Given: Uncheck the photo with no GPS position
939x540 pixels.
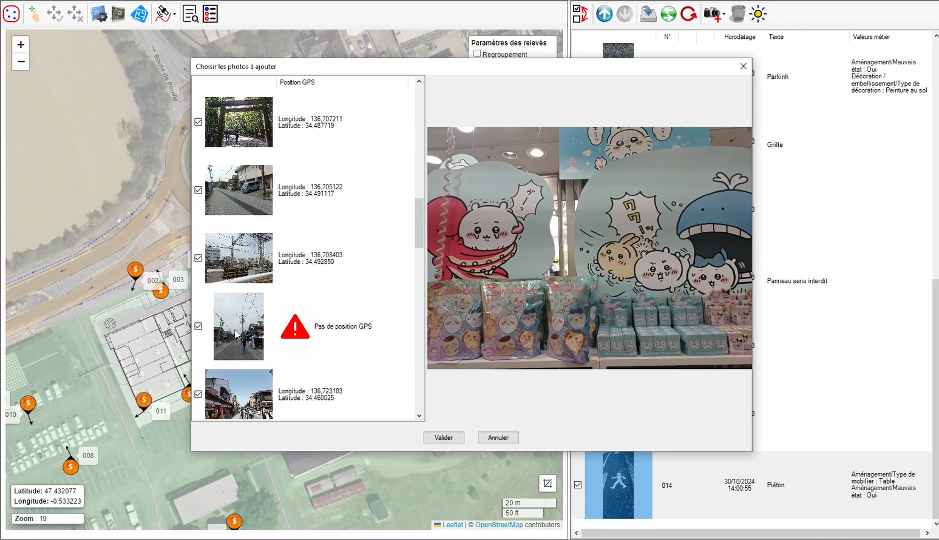Looking at the screenshot, I should (x=198, y=326).
